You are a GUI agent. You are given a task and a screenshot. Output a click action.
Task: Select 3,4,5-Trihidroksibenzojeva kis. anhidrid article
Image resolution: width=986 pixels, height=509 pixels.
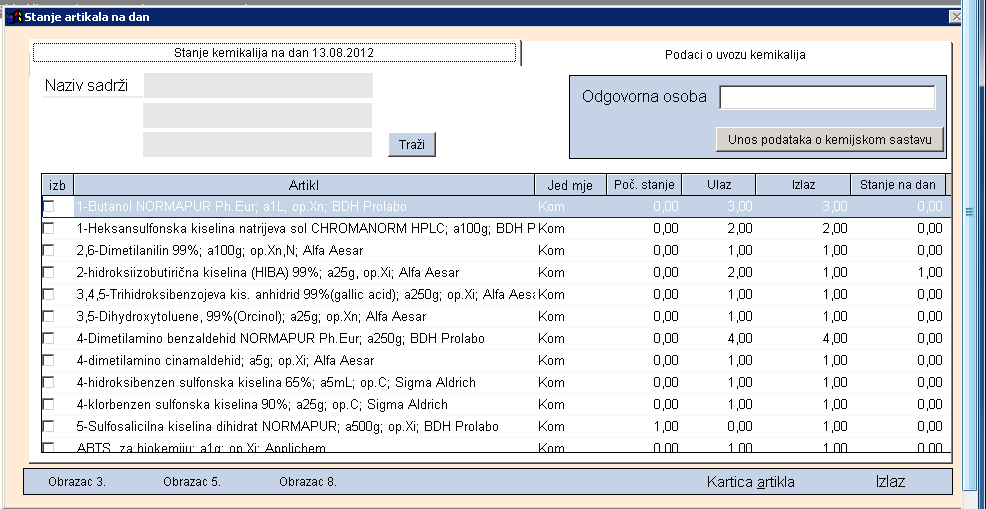tap(305, 294)
